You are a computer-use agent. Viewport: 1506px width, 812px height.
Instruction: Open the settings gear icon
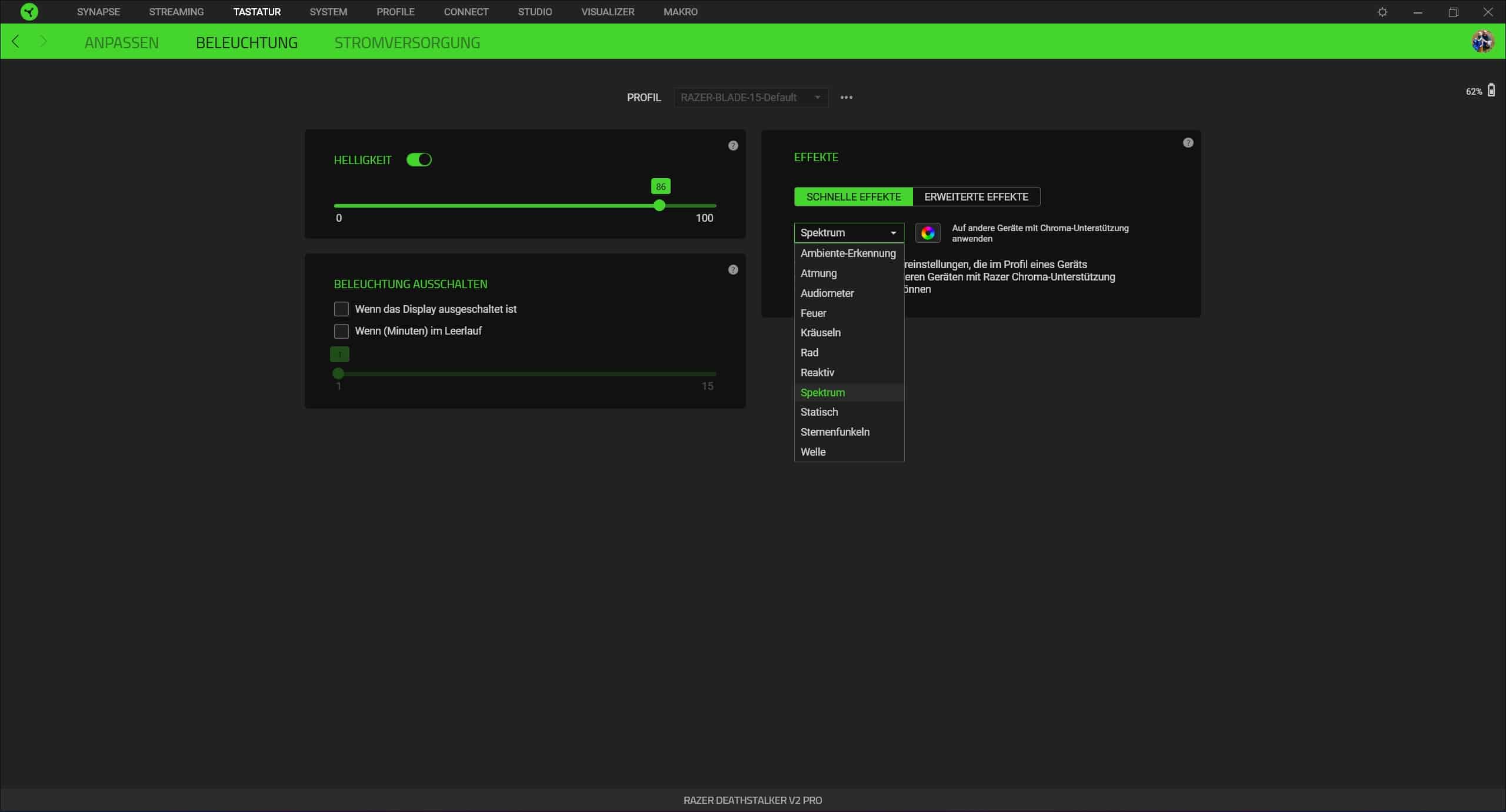1382,12
